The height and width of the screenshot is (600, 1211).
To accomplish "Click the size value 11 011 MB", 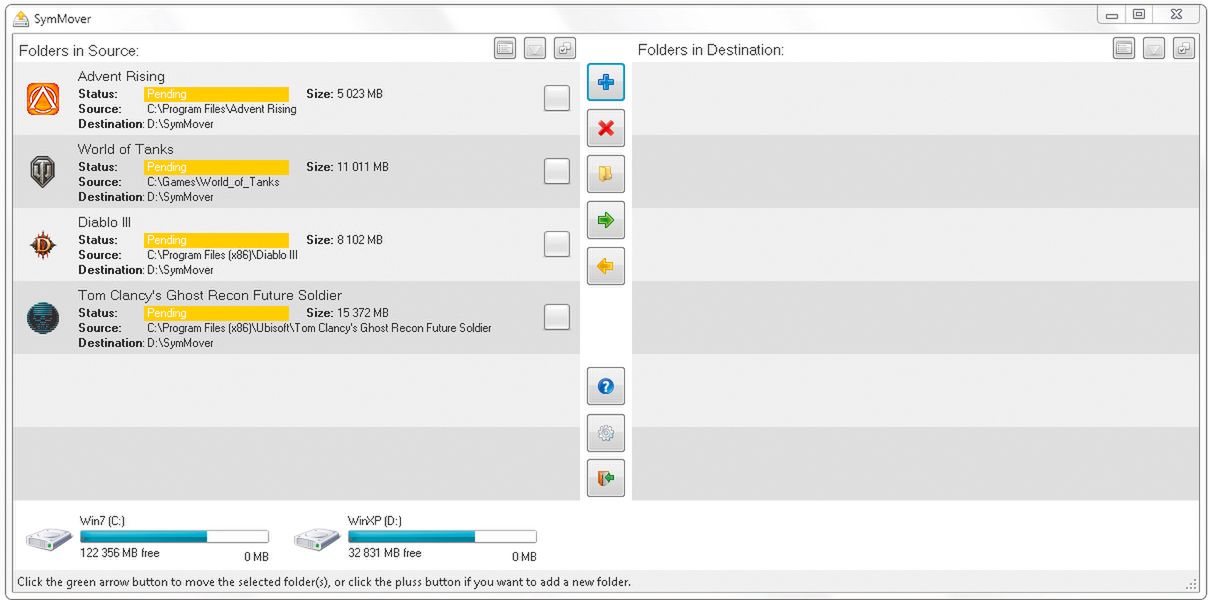I will [x=362, y=167].
